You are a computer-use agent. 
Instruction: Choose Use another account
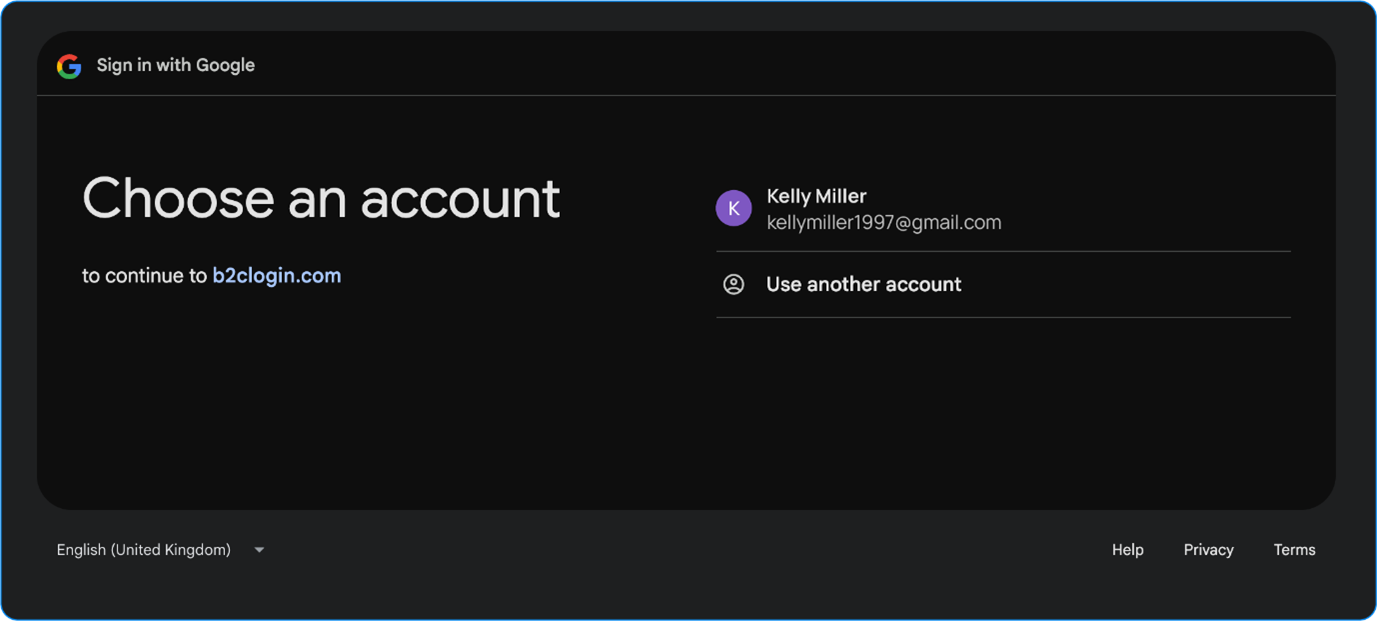click(x=863, y=284)
